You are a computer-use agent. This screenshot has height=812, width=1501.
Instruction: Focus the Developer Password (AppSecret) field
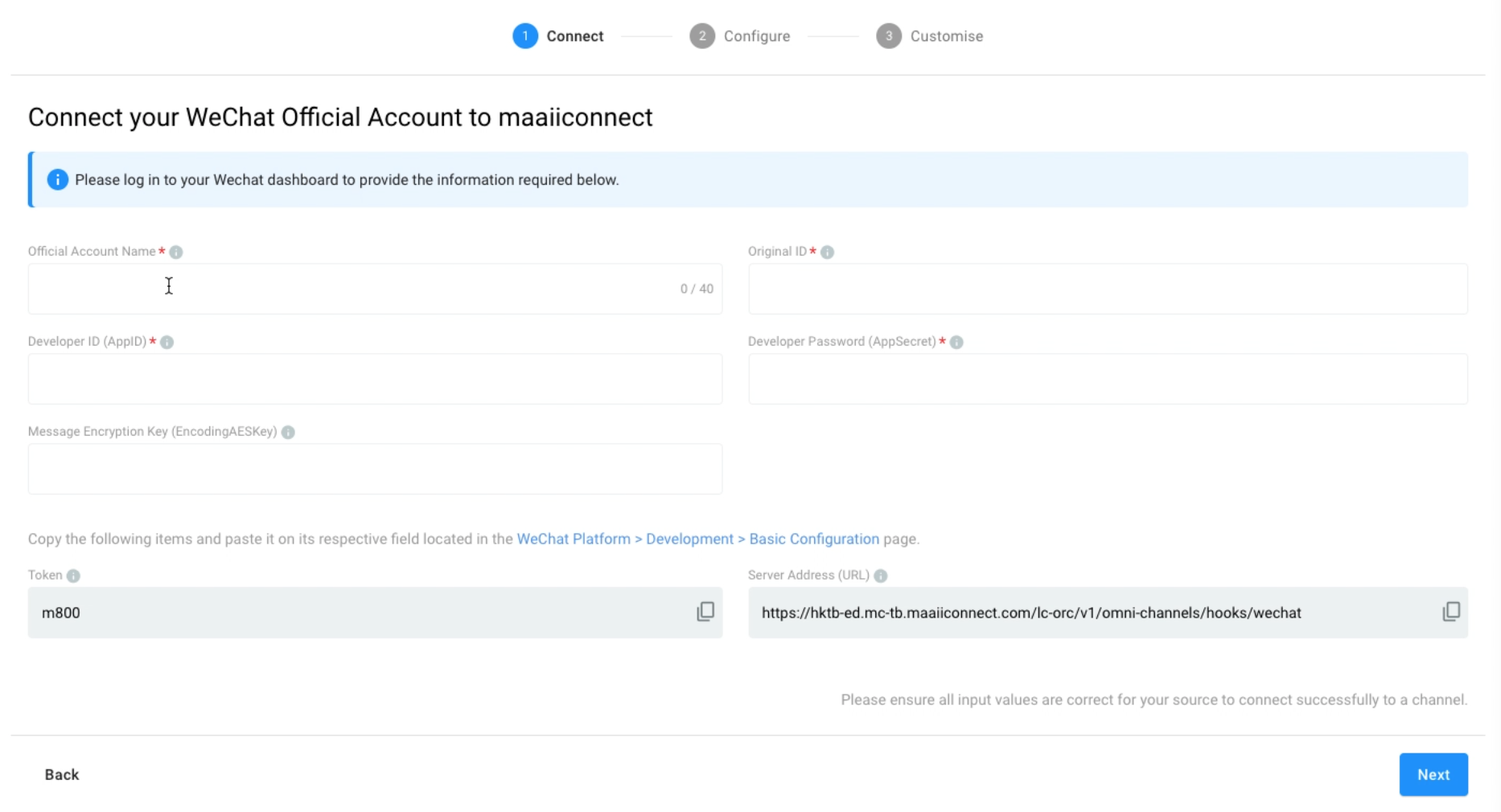point(1108,379)
